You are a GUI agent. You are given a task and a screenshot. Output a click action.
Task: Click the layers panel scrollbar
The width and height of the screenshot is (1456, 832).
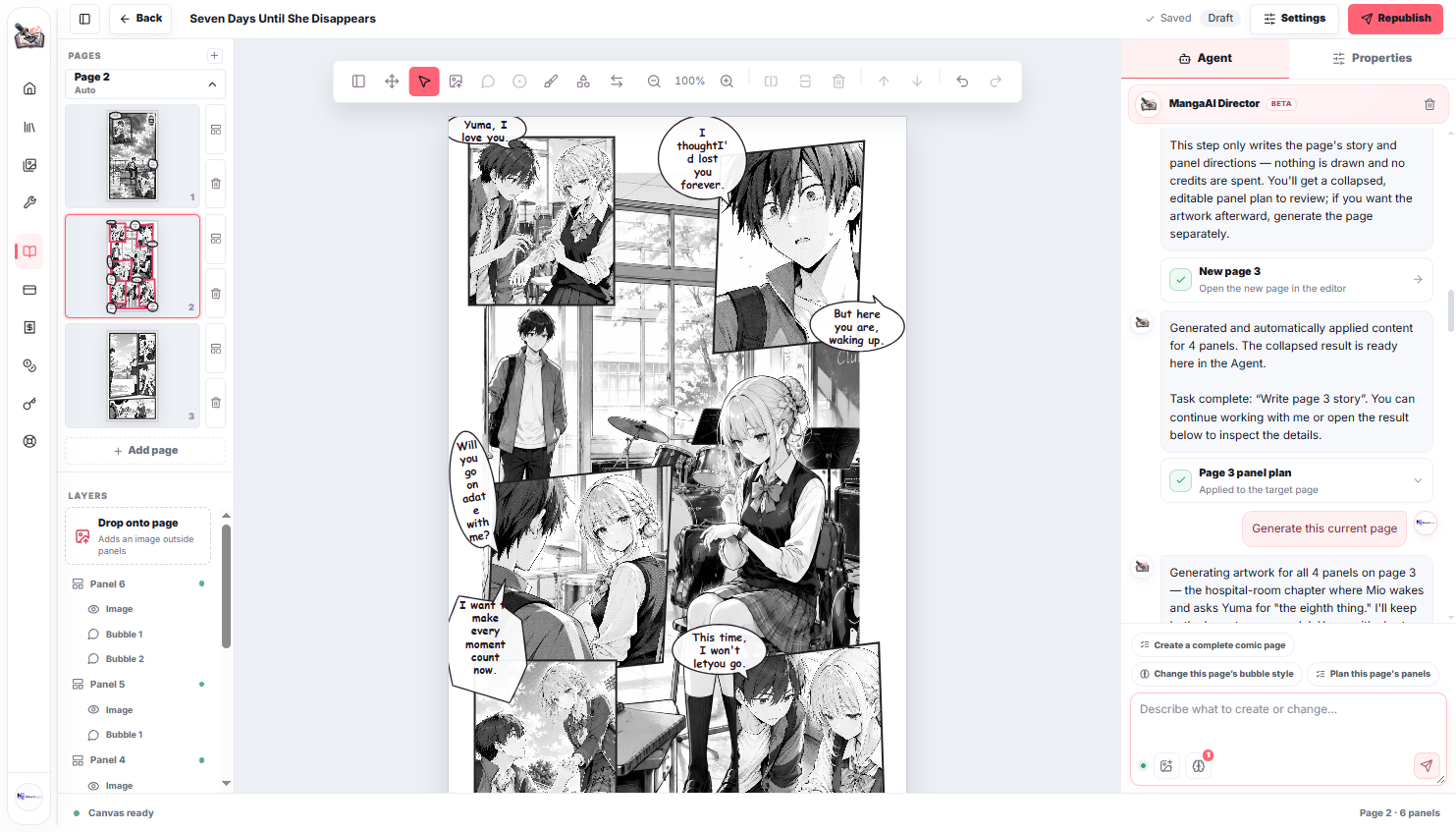click(x=226, y=586)
